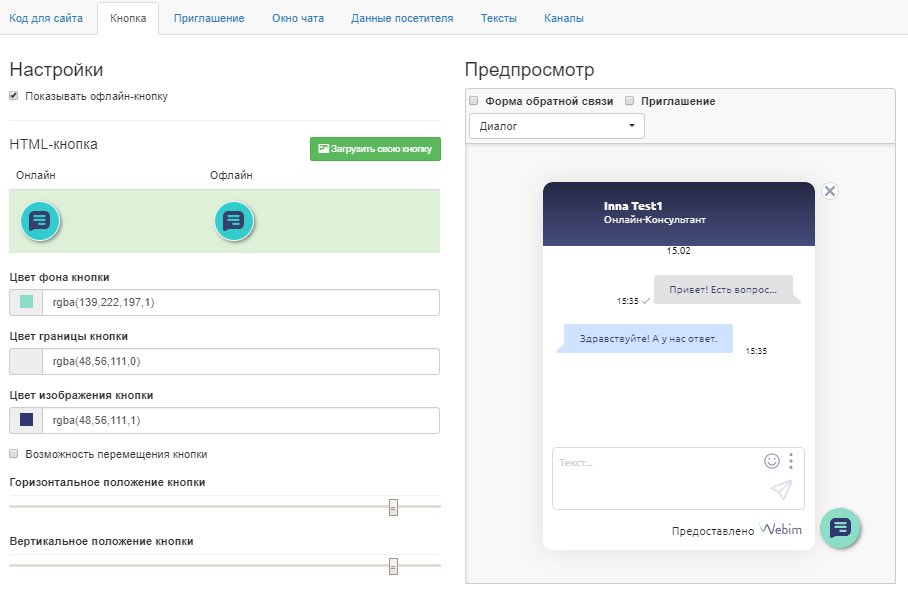The width and height of the screenshot is (908, 593).
Task: Open chat options three-dot menu
Action: [791, 461]
